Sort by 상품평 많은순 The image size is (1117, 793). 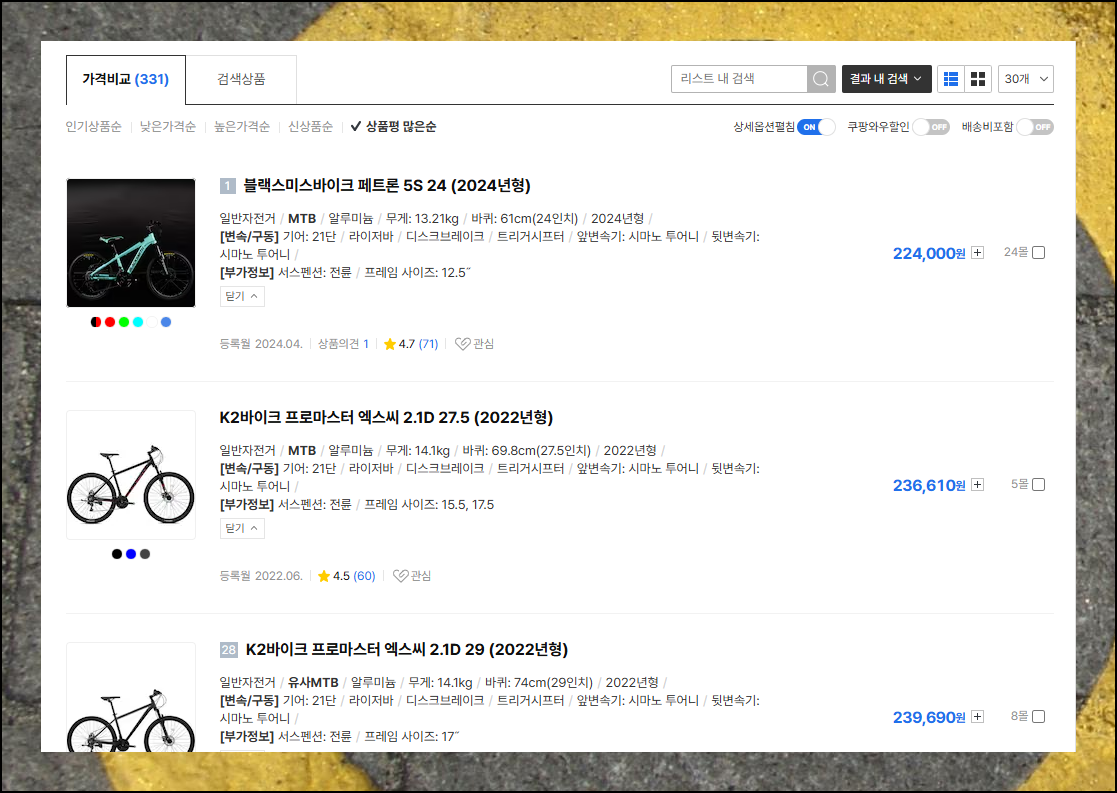[x=393, y=127]
